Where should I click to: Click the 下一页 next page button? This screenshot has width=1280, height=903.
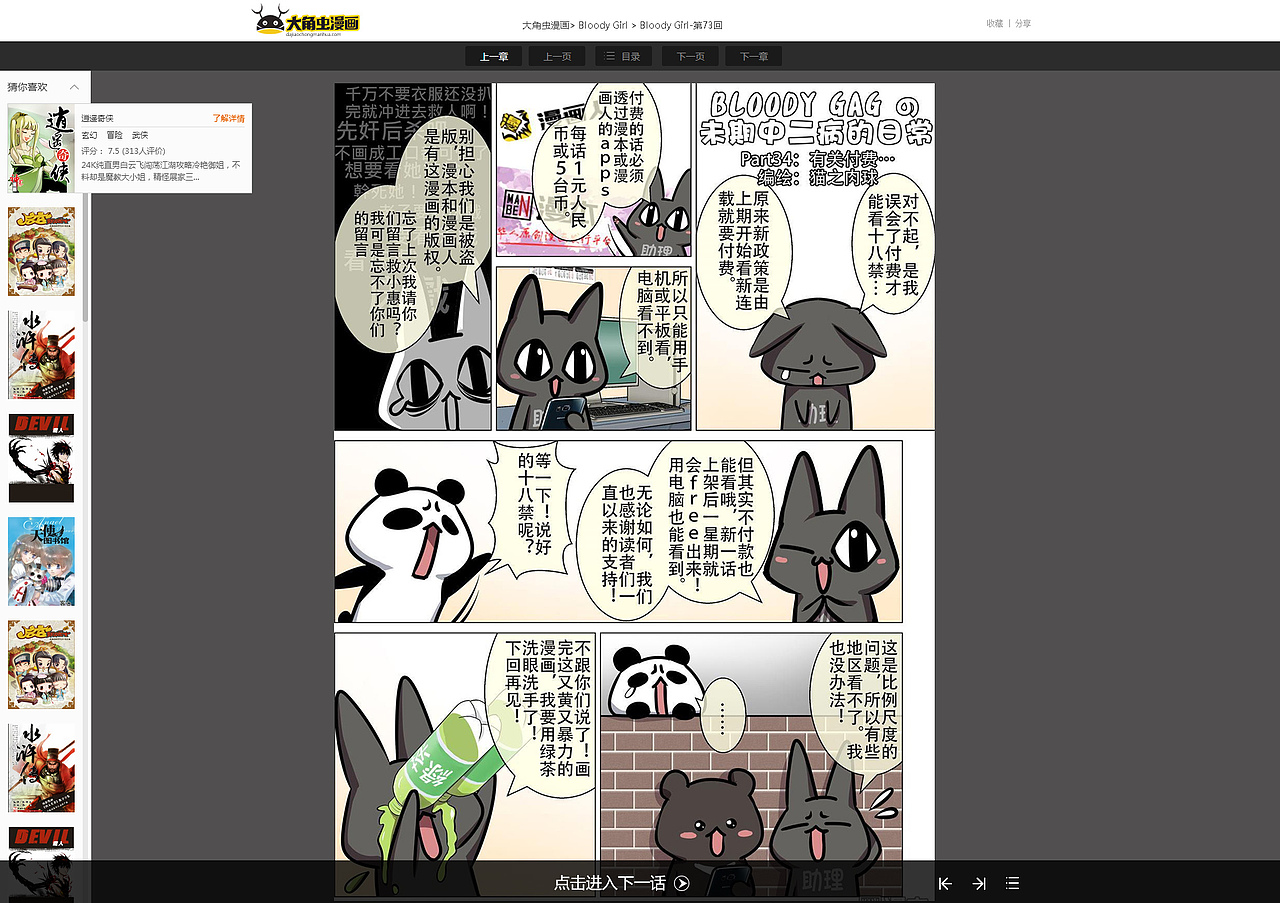[x=690, y=57]
